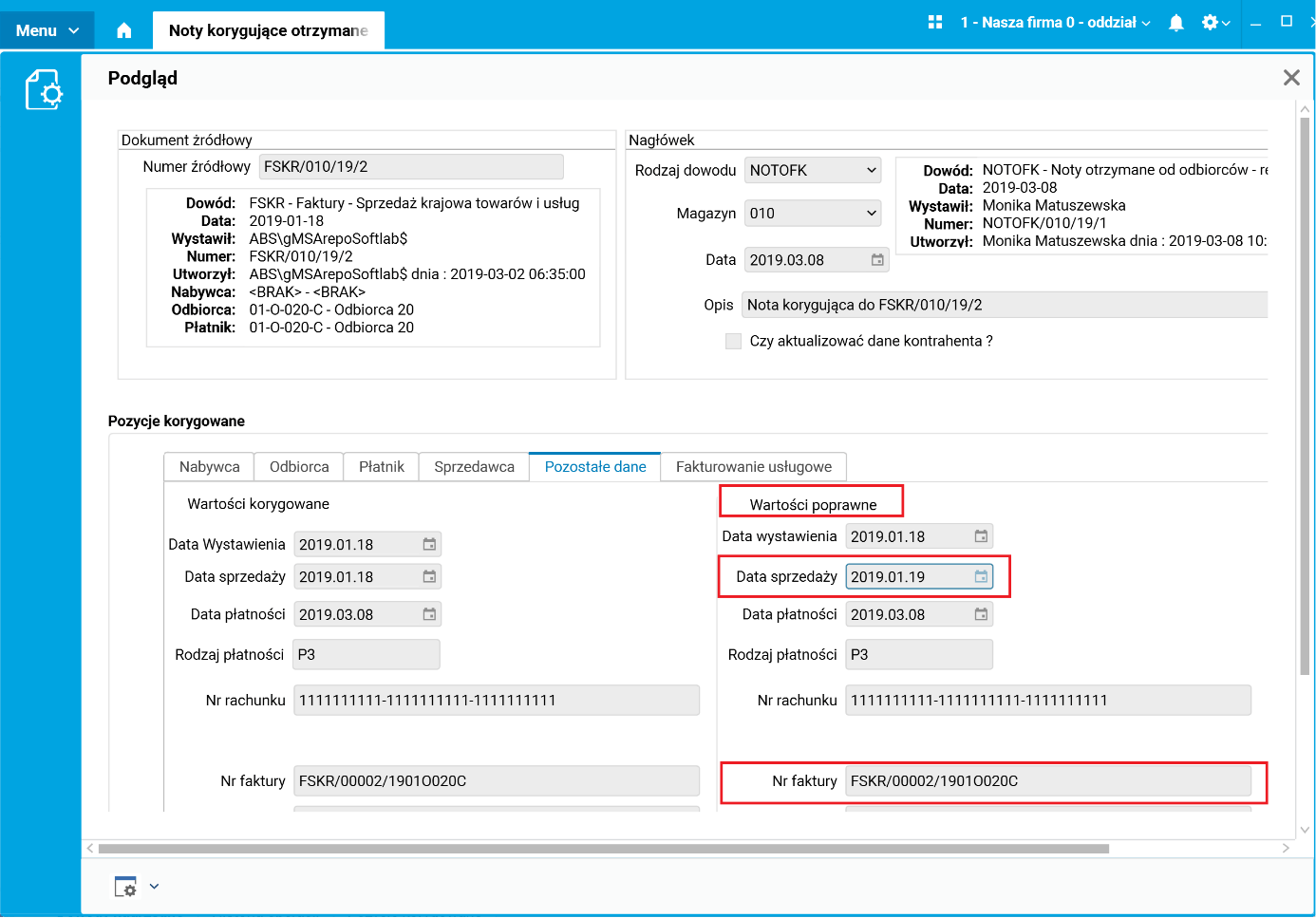Click the Wartości poprawne Rodzaj płatności field

click(x=919, y=655)
